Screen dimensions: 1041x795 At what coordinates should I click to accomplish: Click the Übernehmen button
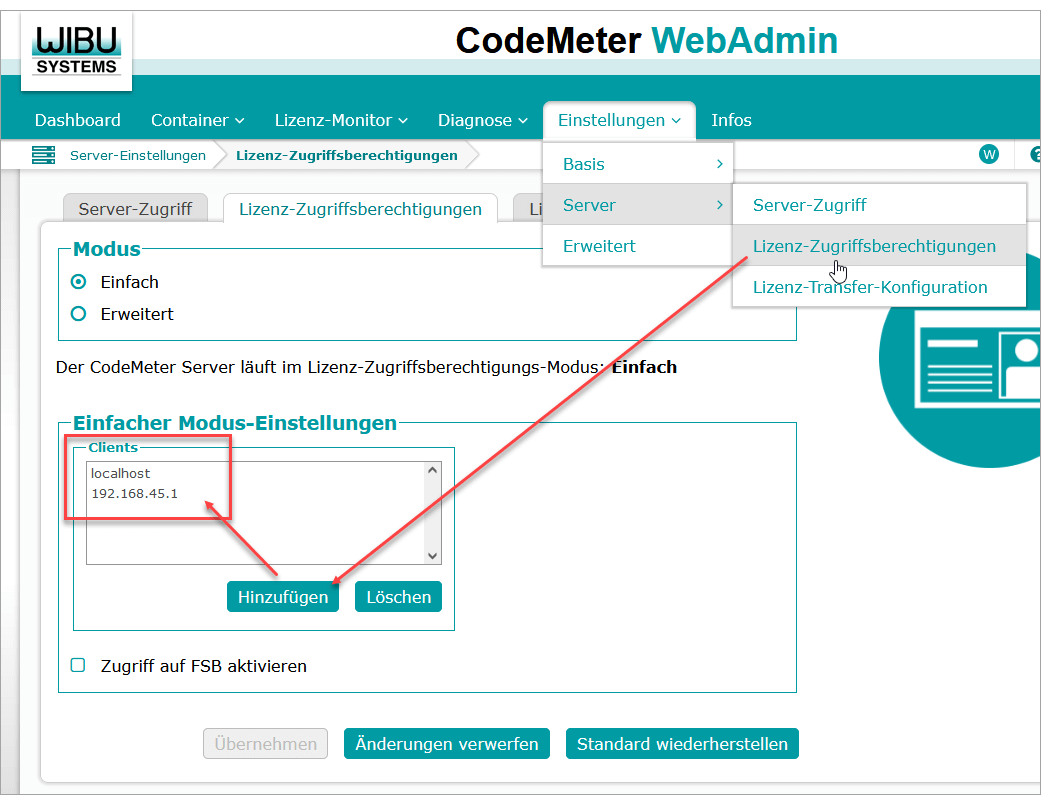266,744
